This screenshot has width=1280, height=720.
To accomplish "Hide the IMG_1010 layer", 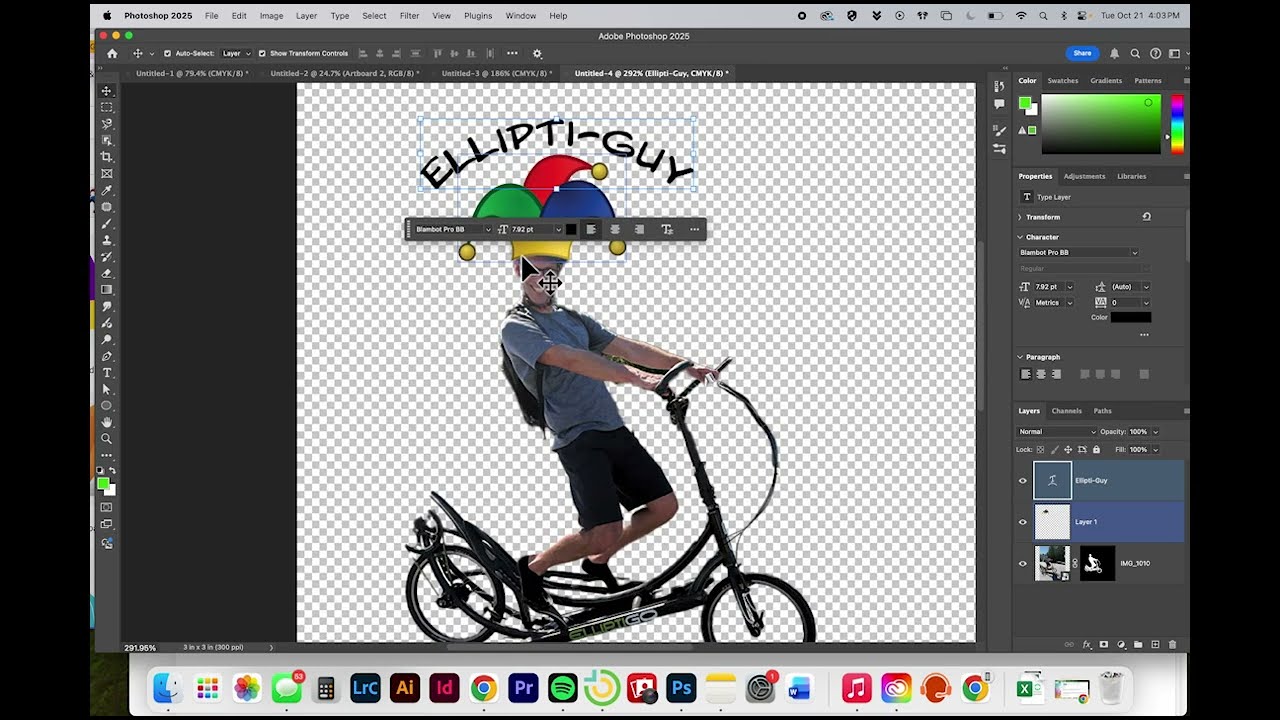I will 1022,564.
